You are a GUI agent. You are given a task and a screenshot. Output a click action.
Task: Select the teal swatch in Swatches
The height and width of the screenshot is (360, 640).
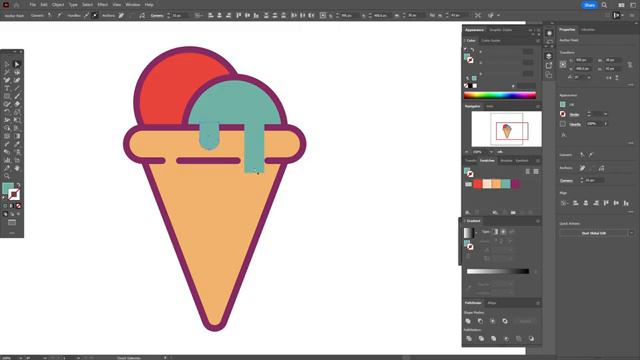[506, 184]
